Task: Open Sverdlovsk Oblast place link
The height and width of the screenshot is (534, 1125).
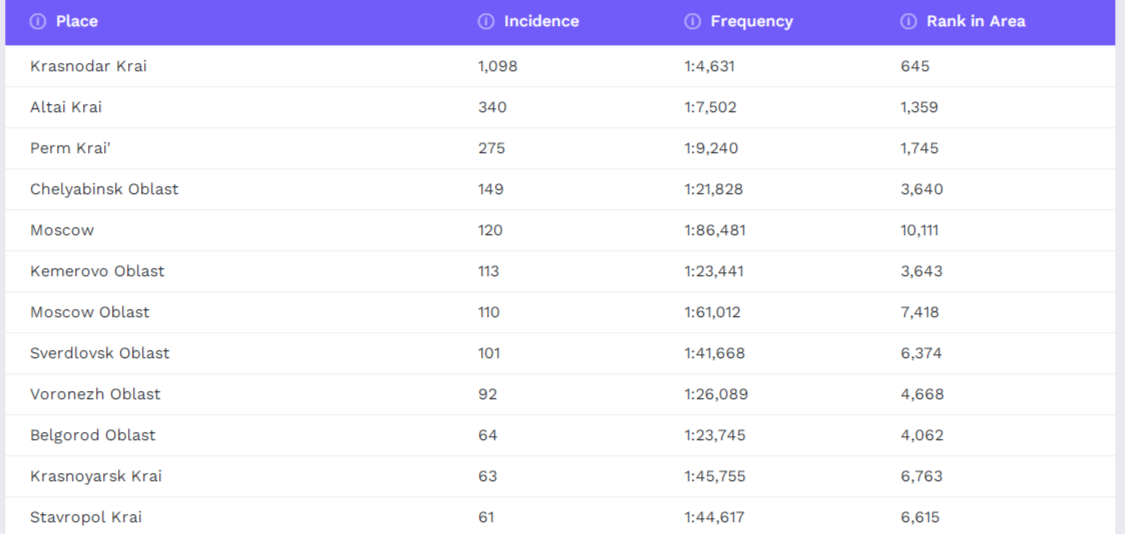Action: pyautogui.click(x=100, y=353)
